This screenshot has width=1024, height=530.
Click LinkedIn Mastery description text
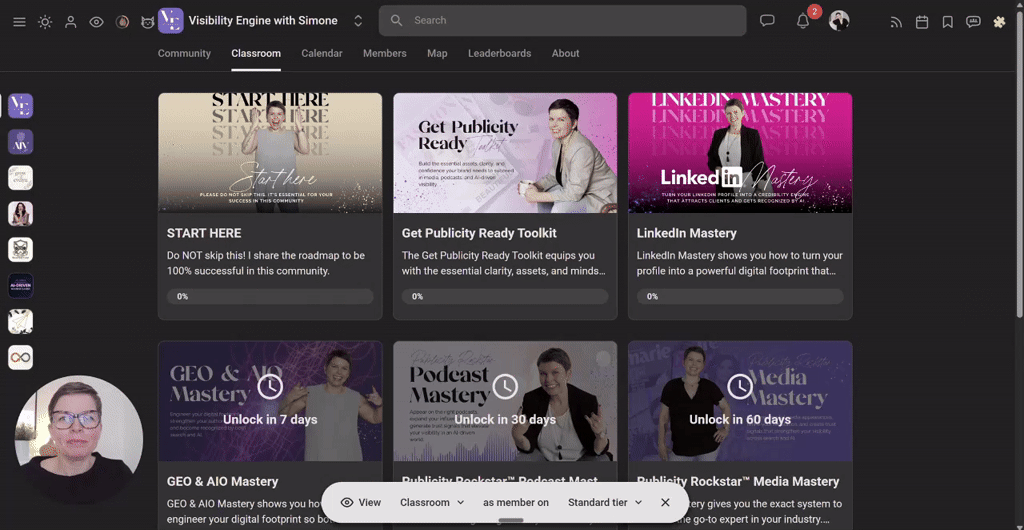coord(740,263)
